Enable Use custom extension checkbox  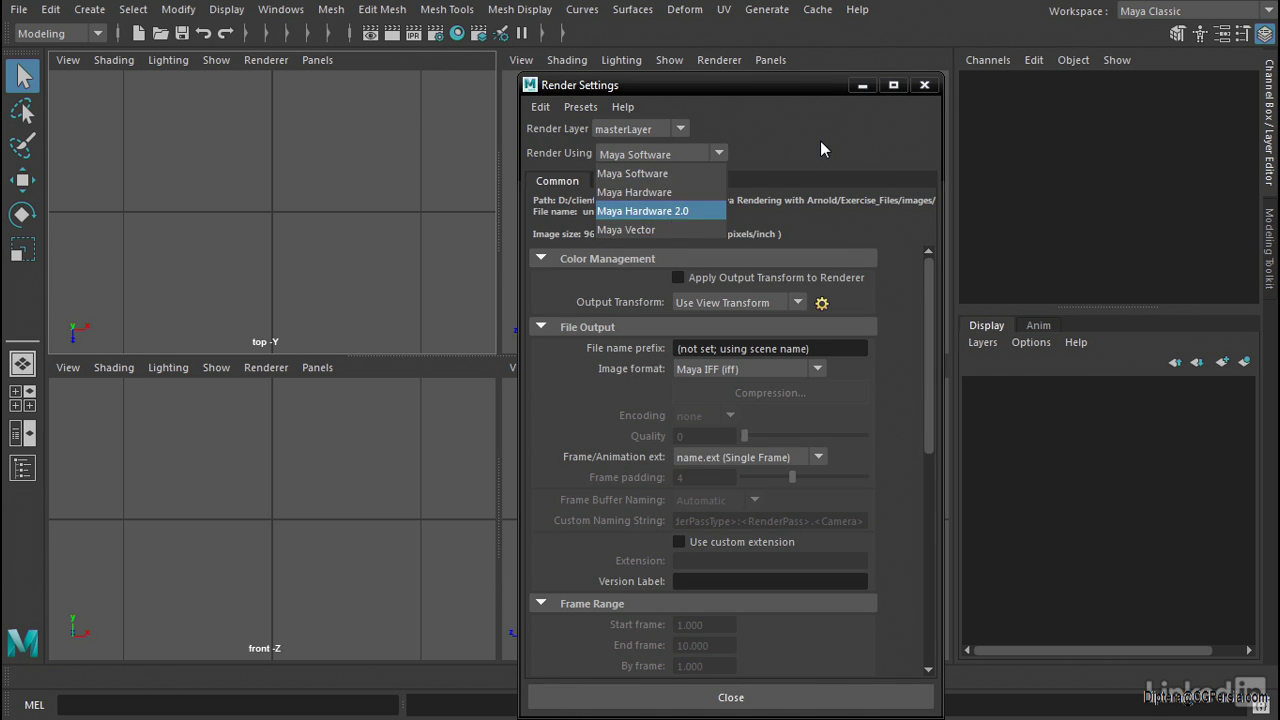point(679,541)
